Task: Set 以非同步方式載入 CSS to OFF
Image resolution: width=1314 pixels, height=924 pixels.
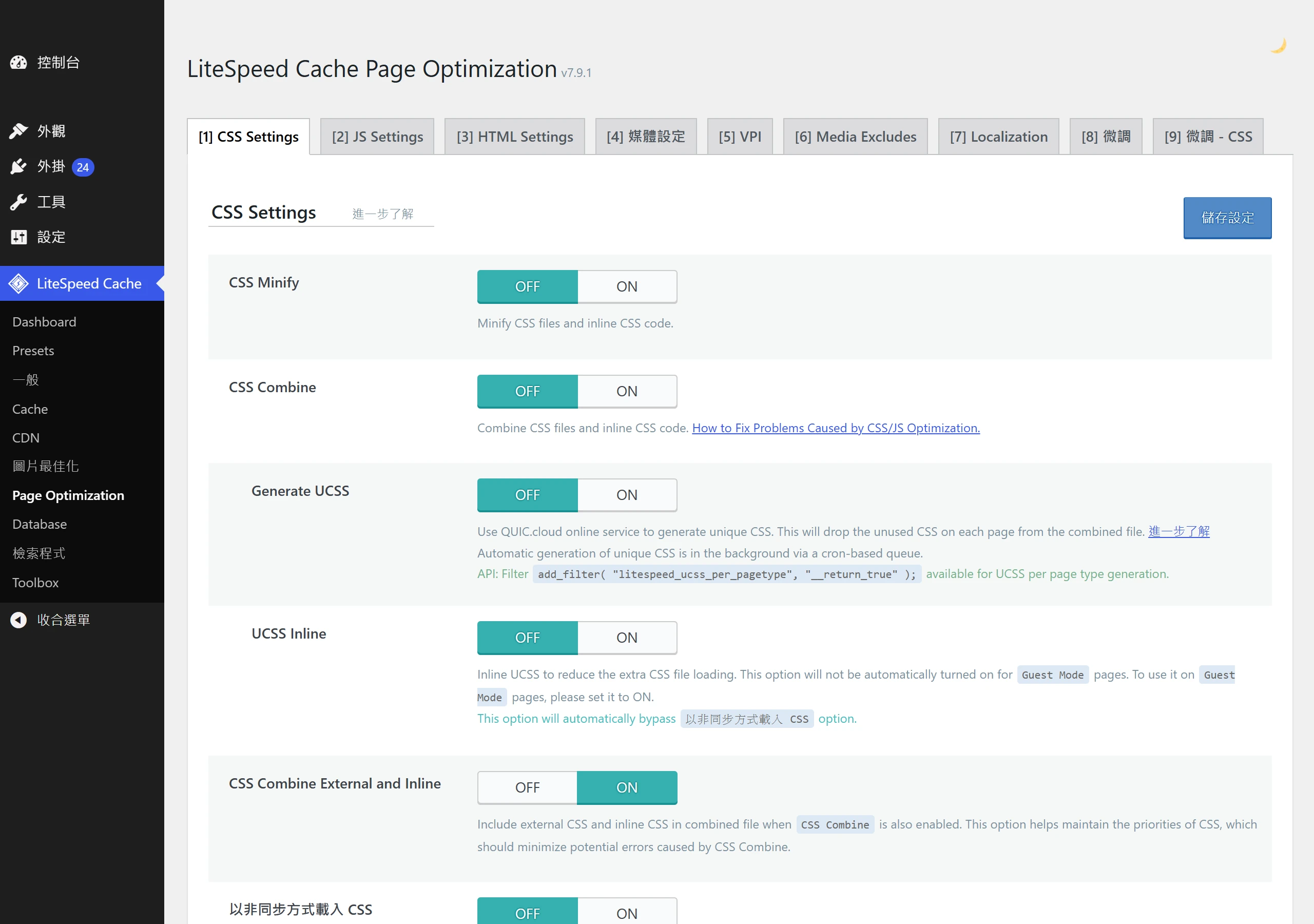Action: [x=527, y=911]
